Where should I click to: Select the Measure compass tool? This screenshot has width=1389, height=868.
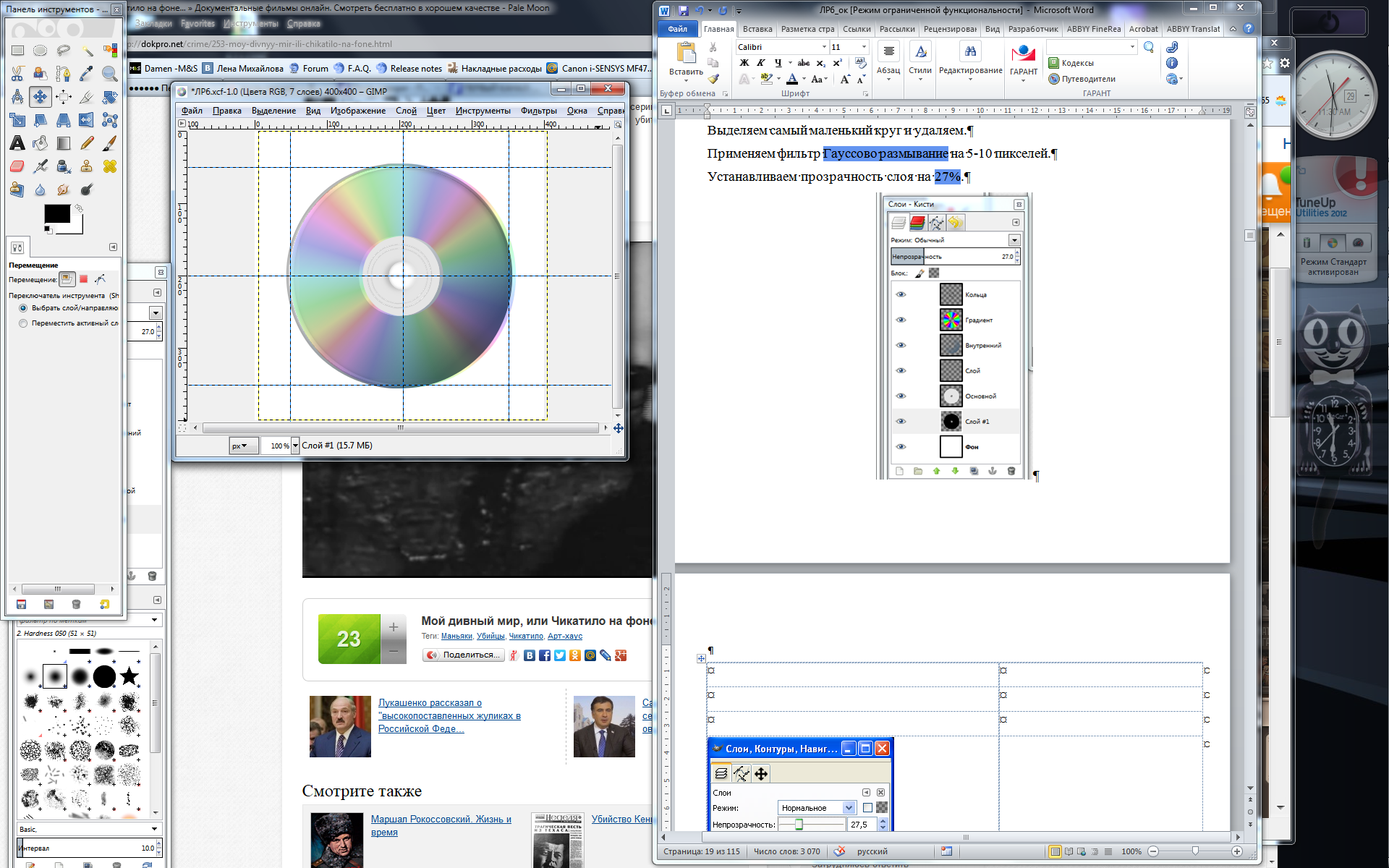pos(17,97)
